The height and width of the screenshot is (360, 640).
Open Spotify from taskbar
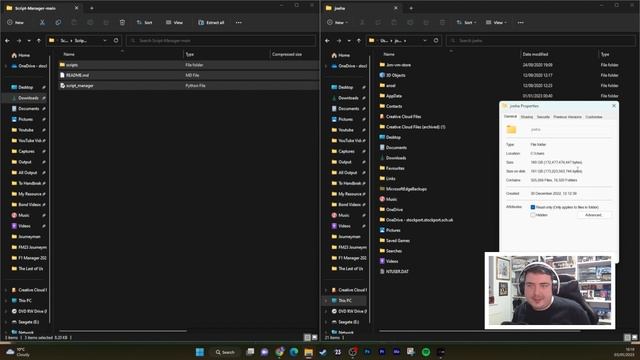pos(426,352)
